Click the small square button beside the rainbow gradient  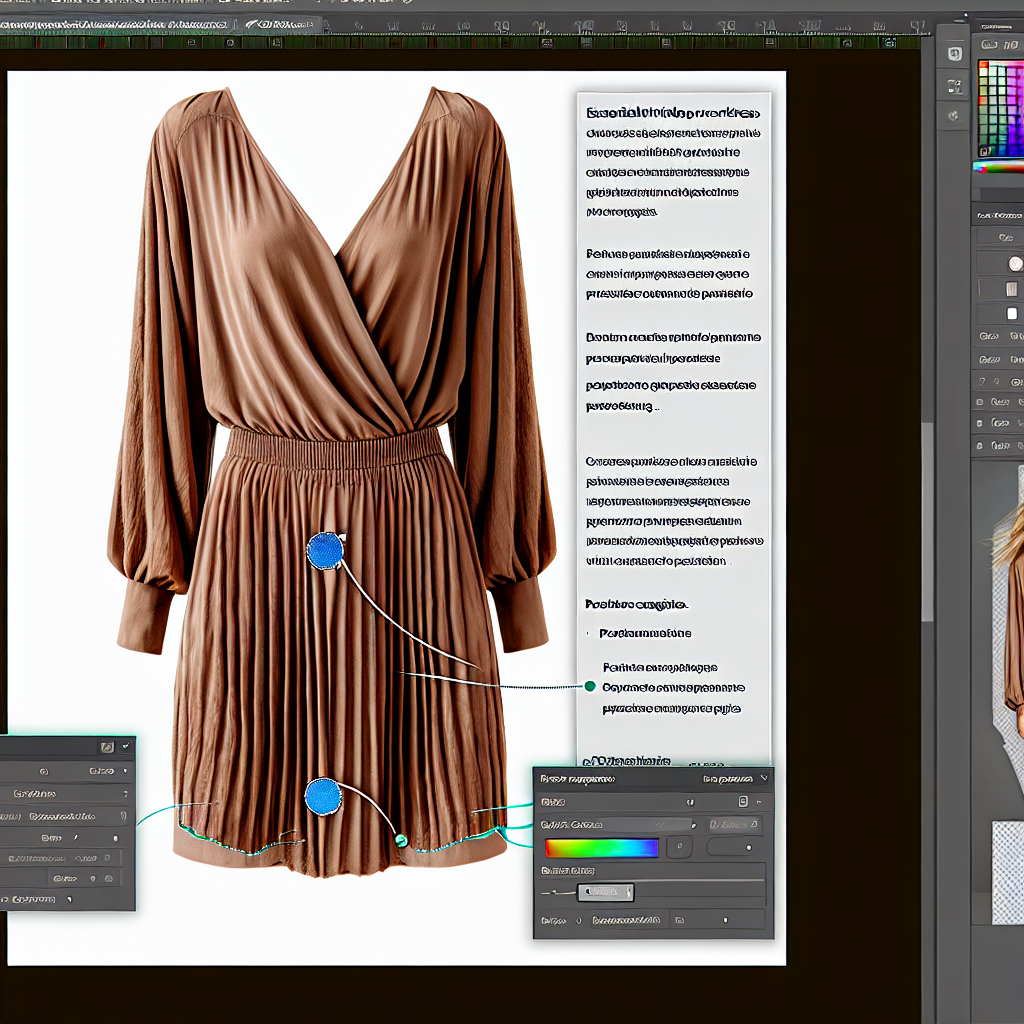[x=679, y=847]
